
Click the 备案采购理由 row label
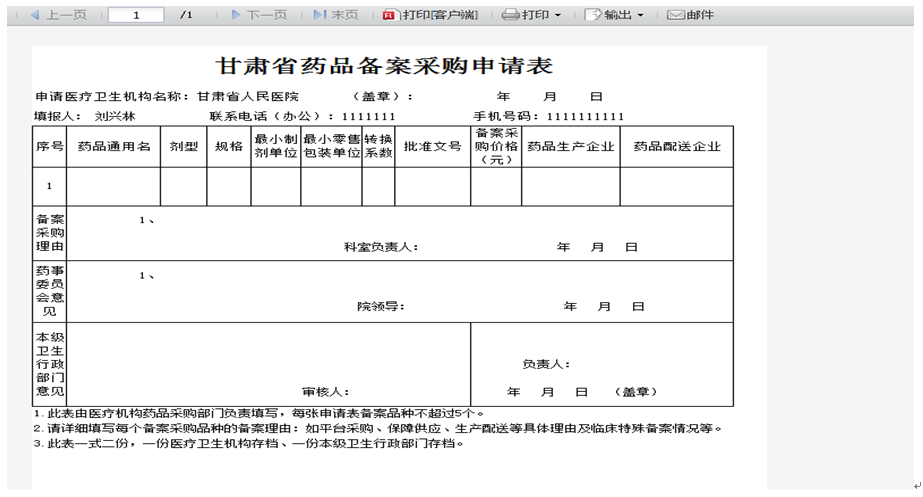[x=49, y=233]
